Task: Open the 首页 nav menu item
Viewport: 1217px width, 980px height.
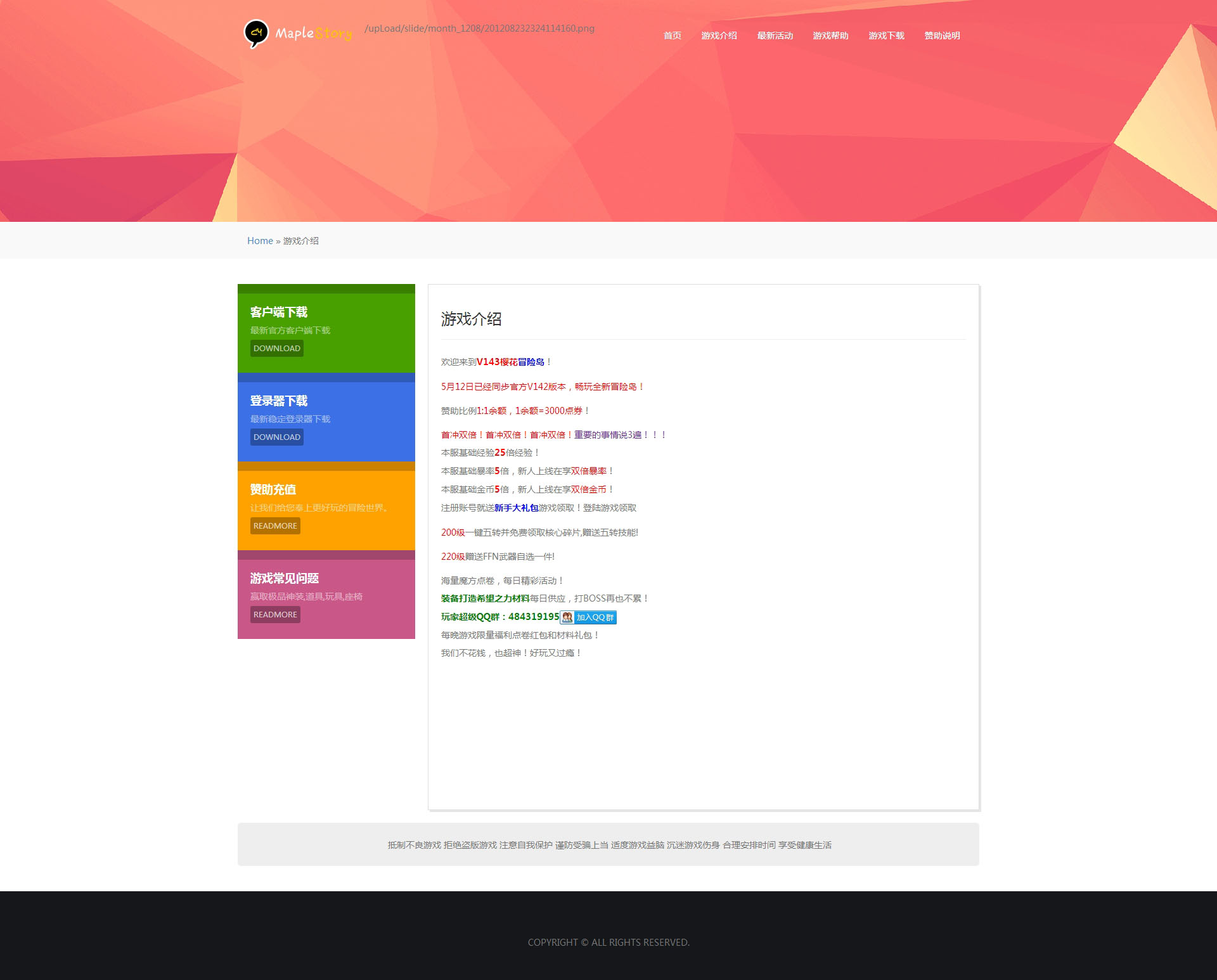Action: (x=672, y=35)
